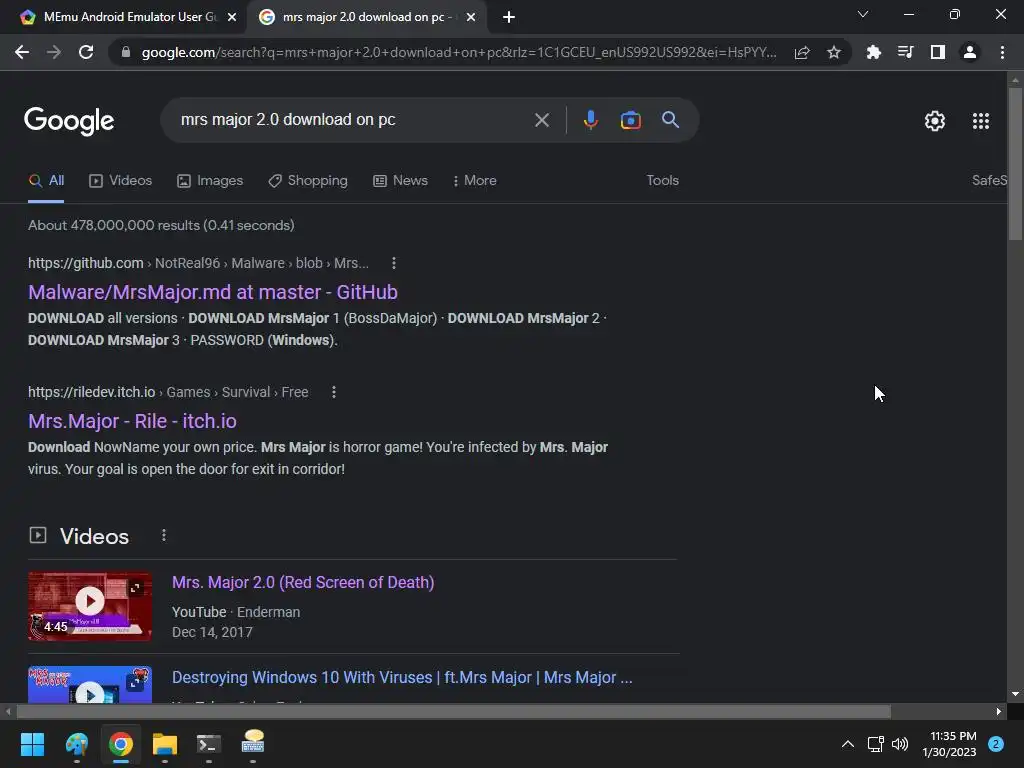Click the horizontal page scrollbar thumb
The image size is (1024, 768).
pos(453,712)
